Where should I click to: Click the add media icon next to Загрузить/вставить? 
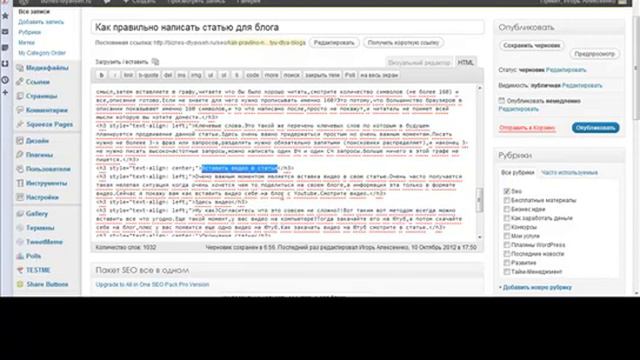click(x=155, y=62)
